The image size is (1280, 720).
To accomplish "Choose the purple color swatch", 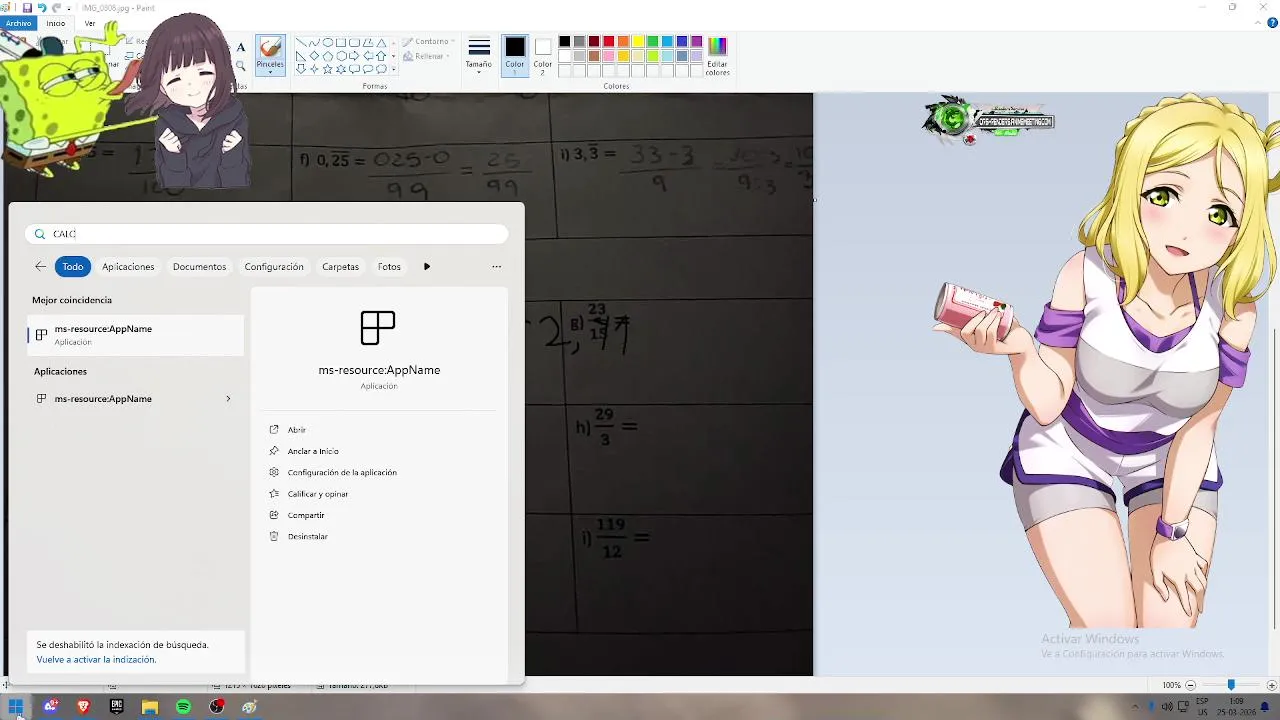I will click(x=696, y=42).
